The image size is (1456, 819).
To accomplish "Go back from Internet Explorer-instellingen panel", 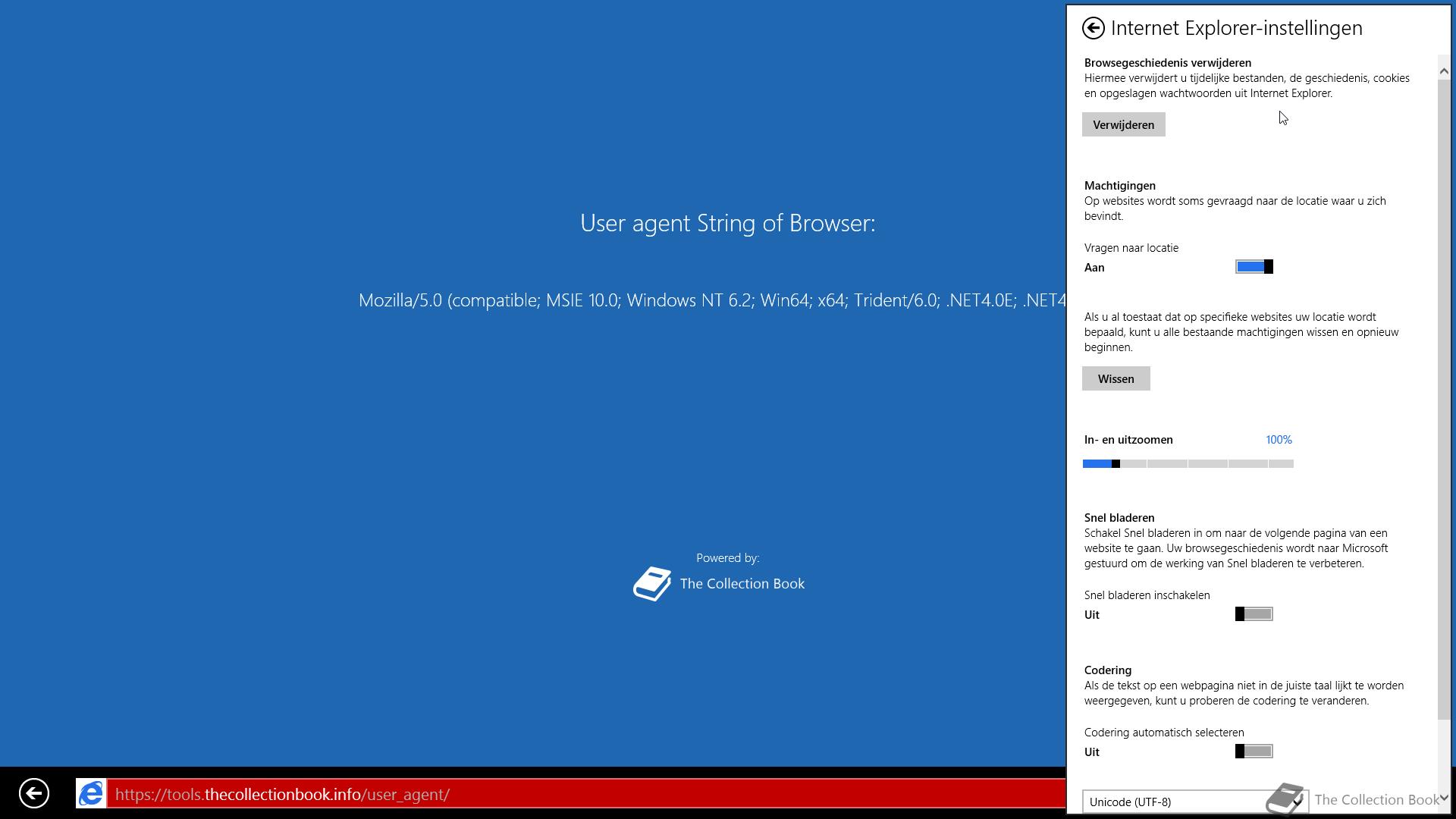I will click(x=1093, y=28).
